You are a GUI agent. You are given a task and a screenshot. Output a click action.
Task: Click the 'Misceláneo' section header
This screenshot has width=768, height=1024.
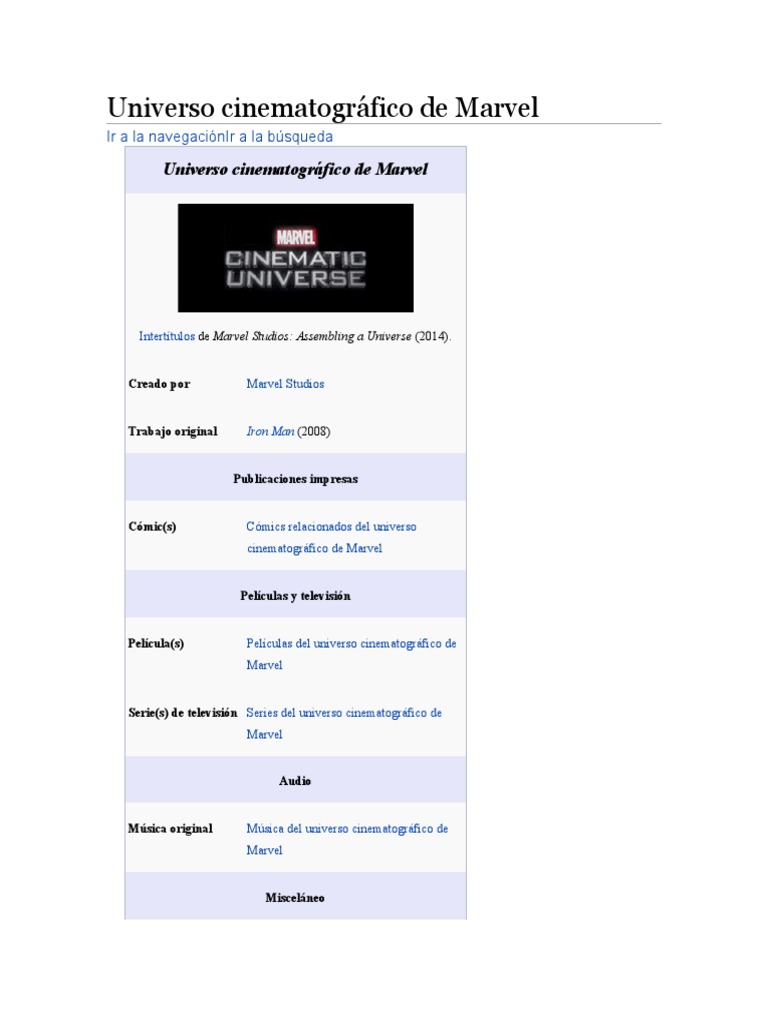pyautogui.click(x=295, y=898)
